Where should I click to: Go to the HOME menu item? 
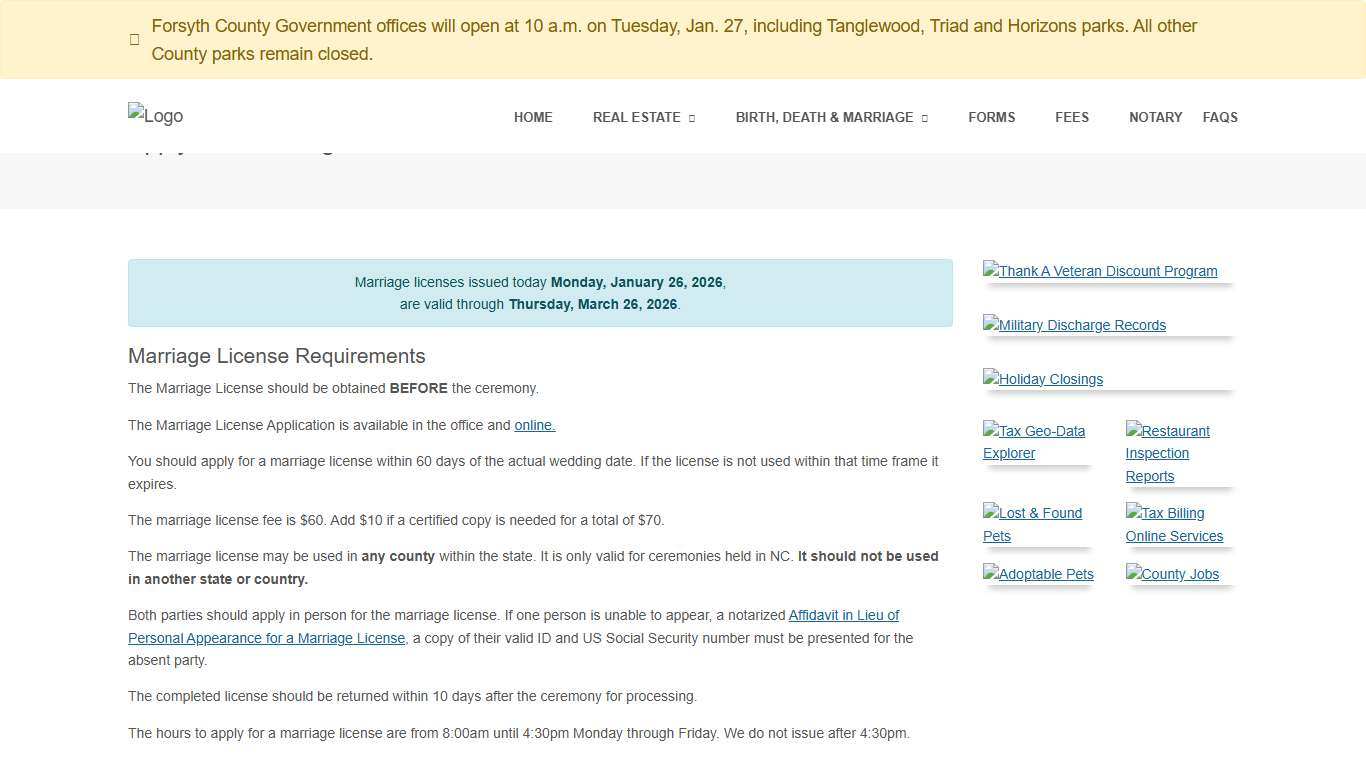click(x=533, y=117)
